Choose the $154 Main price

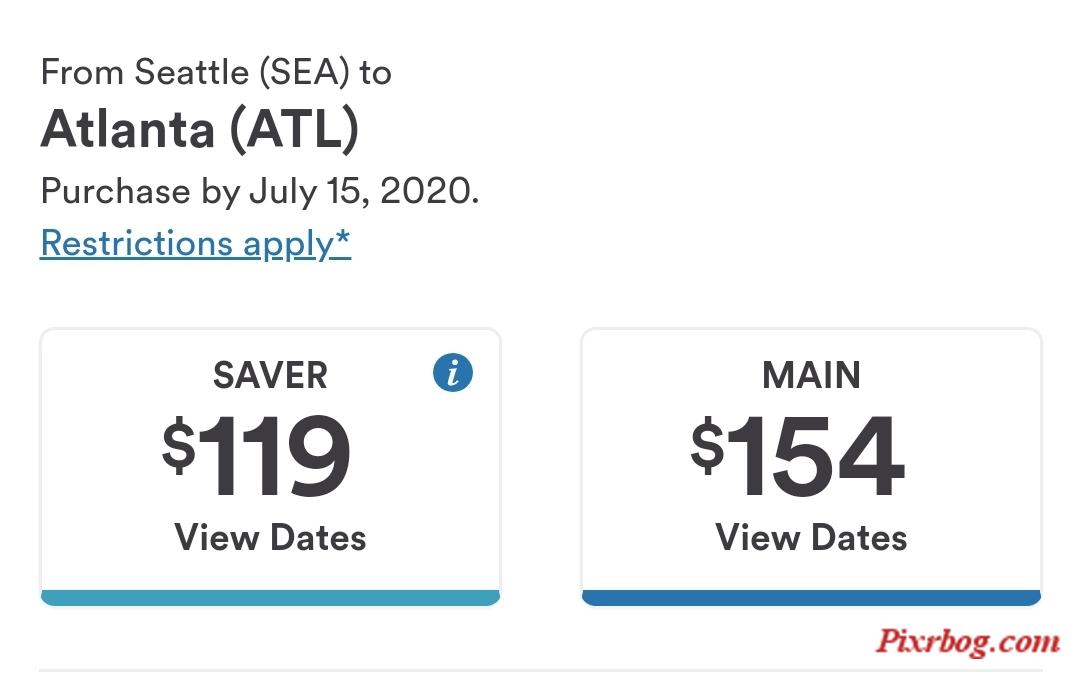798,456
